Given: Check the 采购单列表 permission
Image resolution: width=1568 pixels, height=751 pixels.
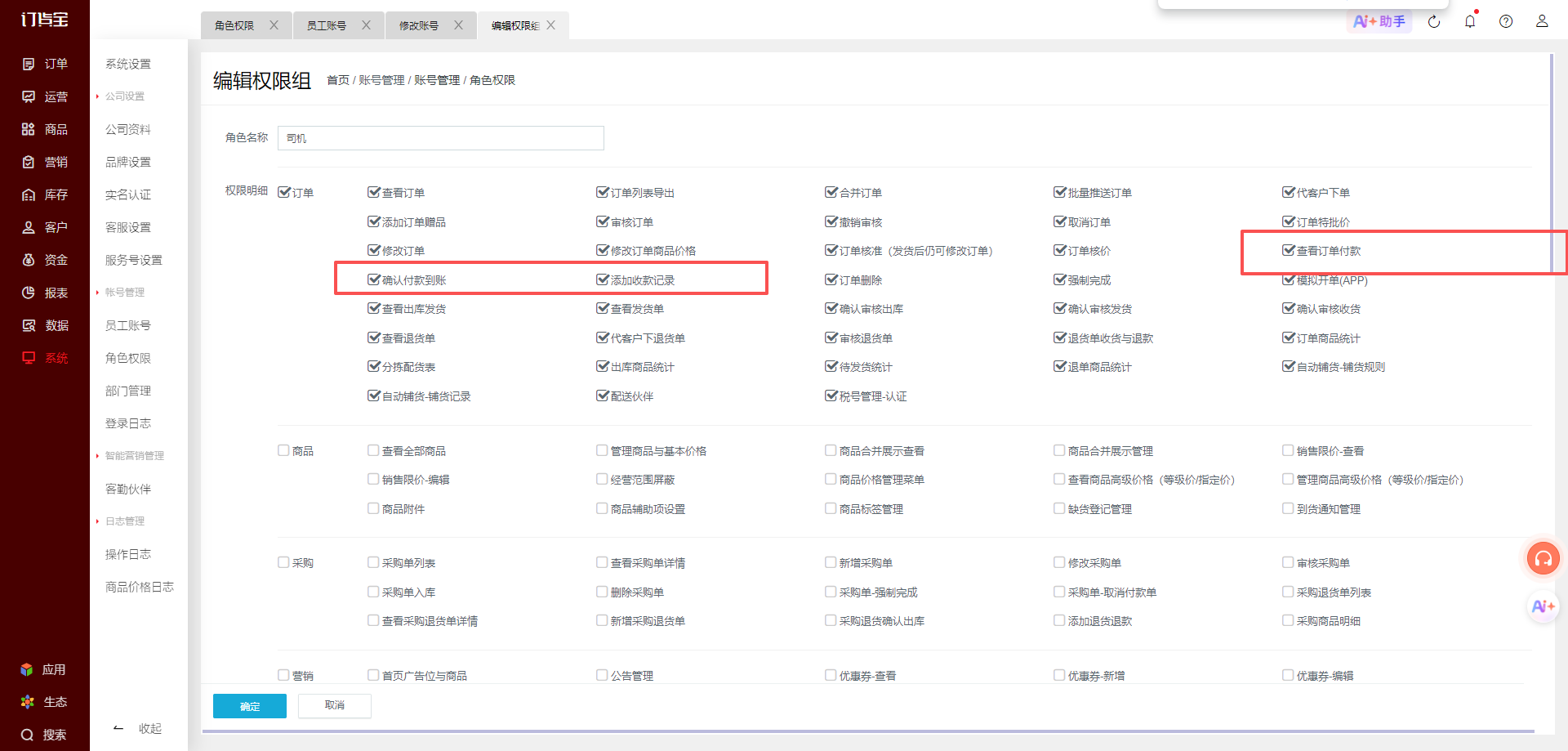Looking at the screenshot, I should tap(373, 562).
